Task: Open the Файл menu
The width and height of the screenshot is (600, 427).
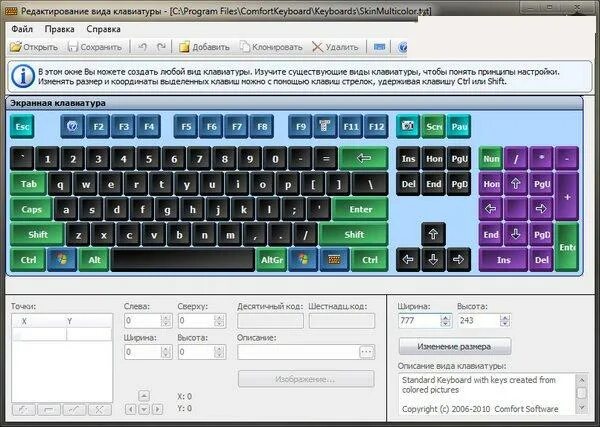Action: (x=22, y=29)
